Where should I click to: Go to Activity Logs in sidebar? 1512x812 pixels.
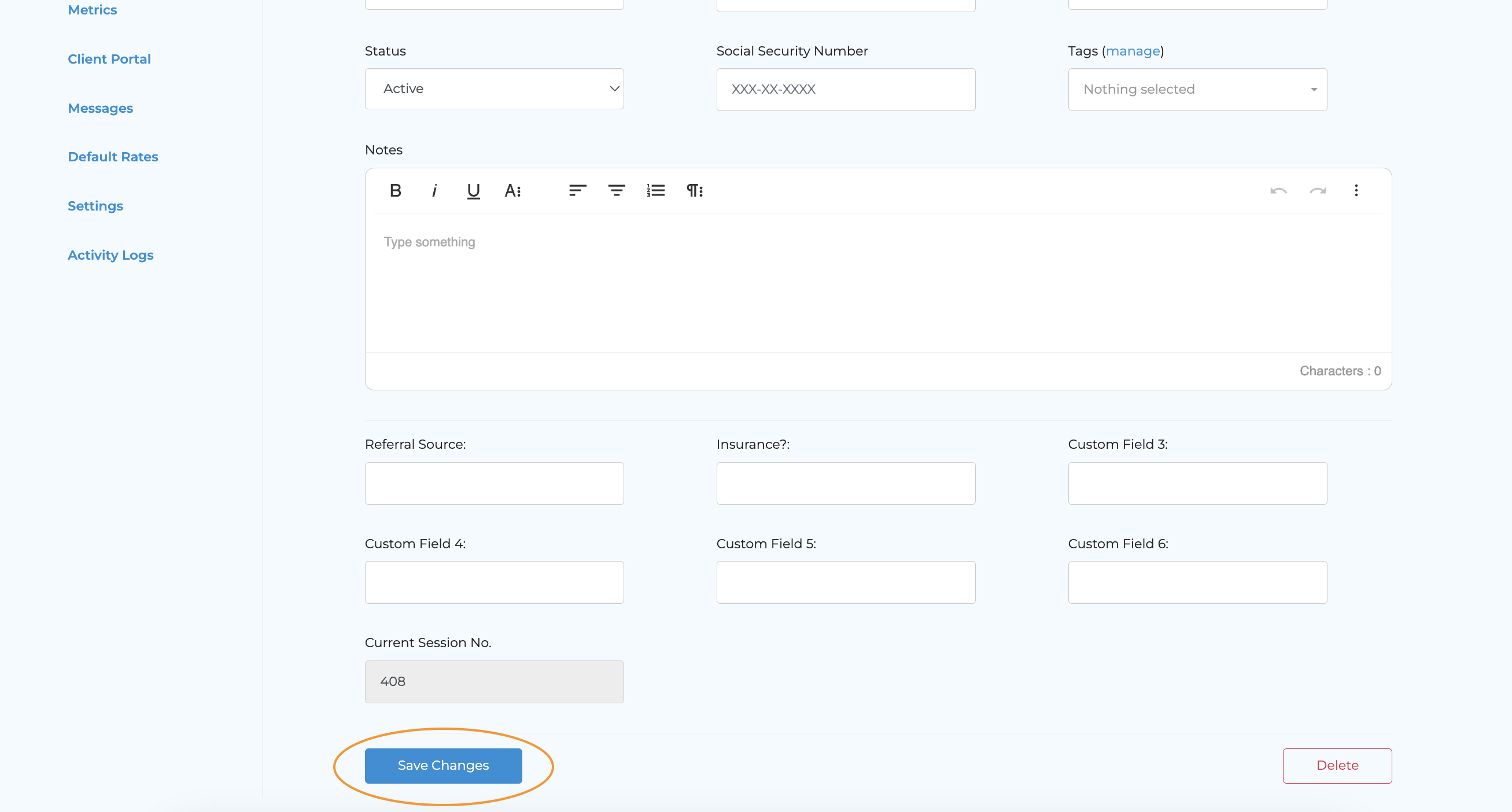(110, 254)
